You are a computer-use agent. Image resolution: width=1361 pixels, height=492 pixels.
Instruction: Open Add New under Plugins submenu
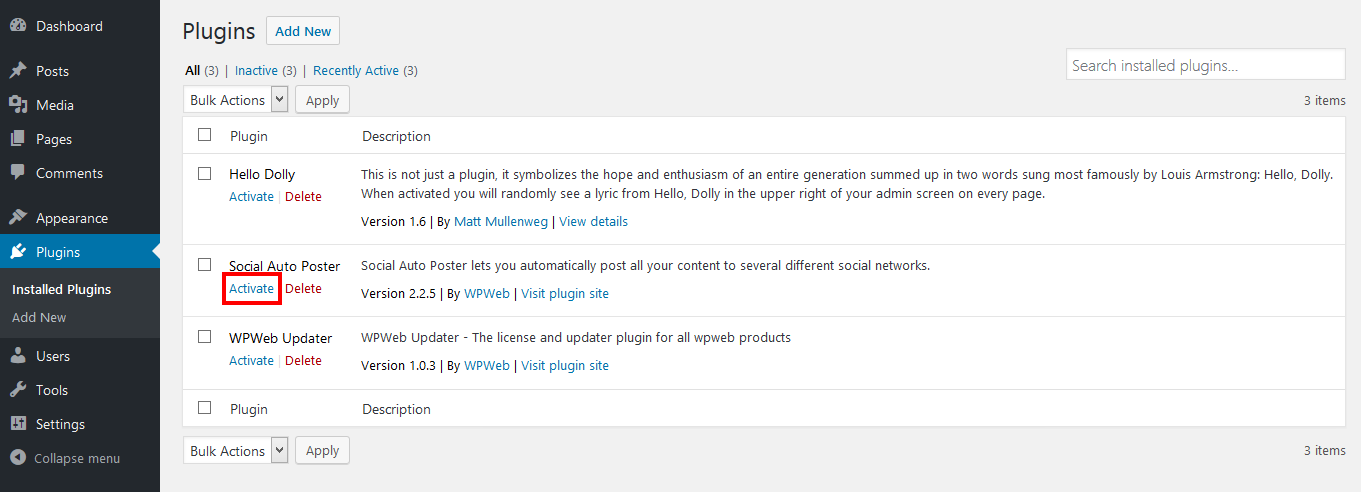tap(39, 317)
